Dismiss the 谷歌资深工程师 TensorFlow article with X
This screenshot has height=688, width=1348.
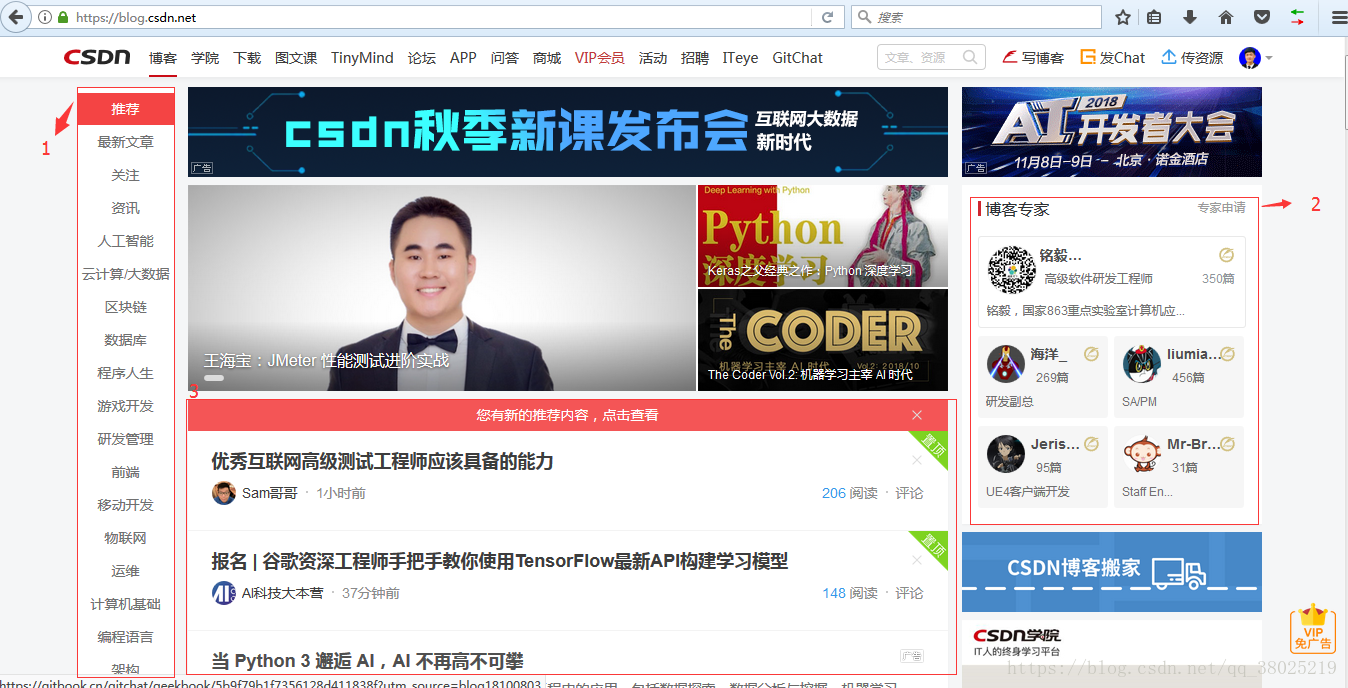[x=917, y=560]
